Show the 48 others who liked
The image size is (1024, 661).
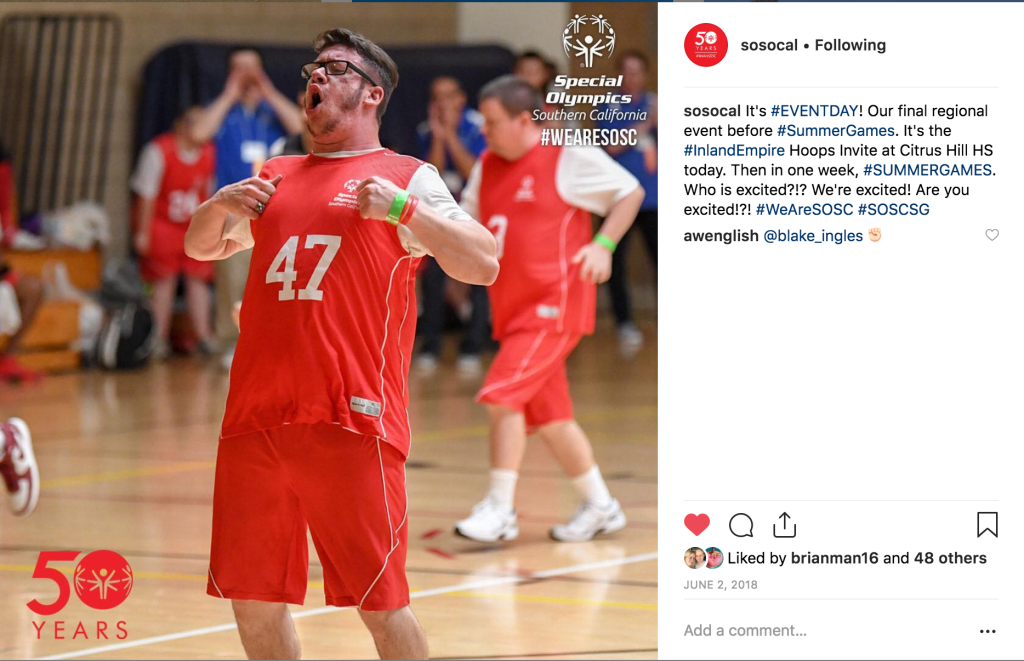click(x=950, y=558)
